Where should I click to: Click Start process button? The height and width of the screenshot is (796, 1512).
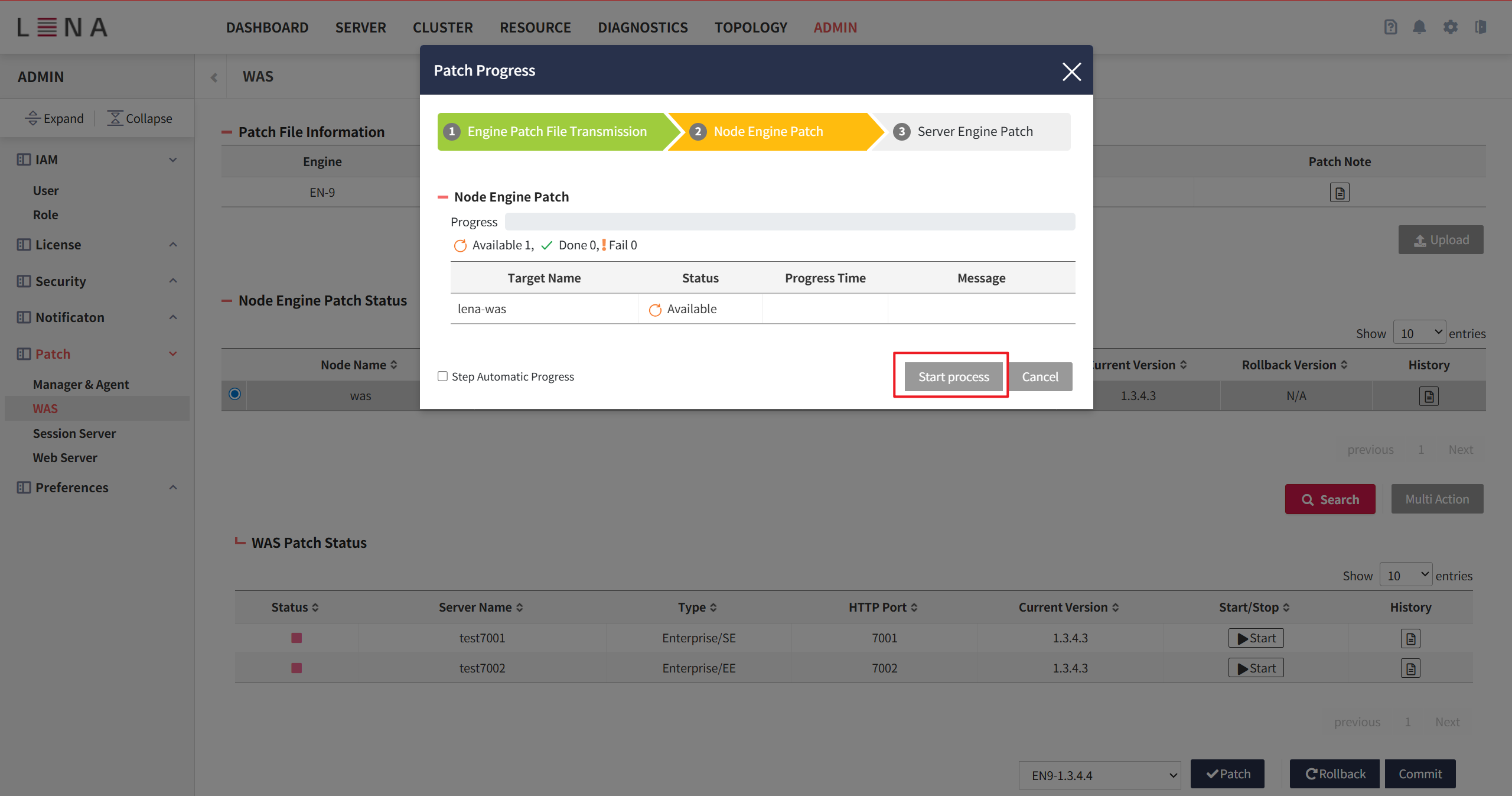tap(953, 376)
